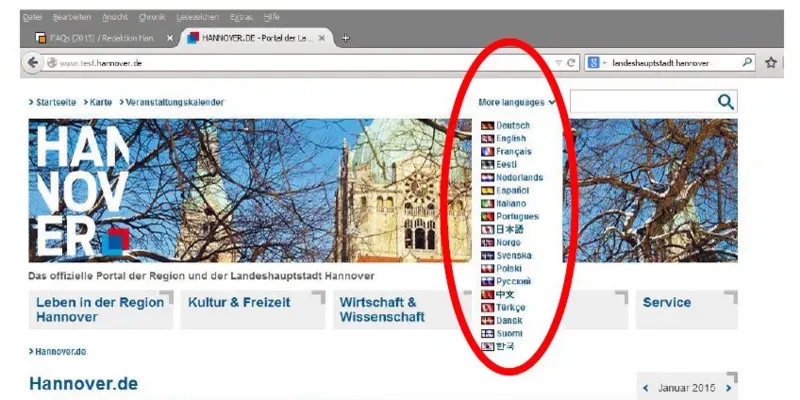Open the Lesezeichen menu
The width and height of the screenshot is (800, 400).
point(197,17)
